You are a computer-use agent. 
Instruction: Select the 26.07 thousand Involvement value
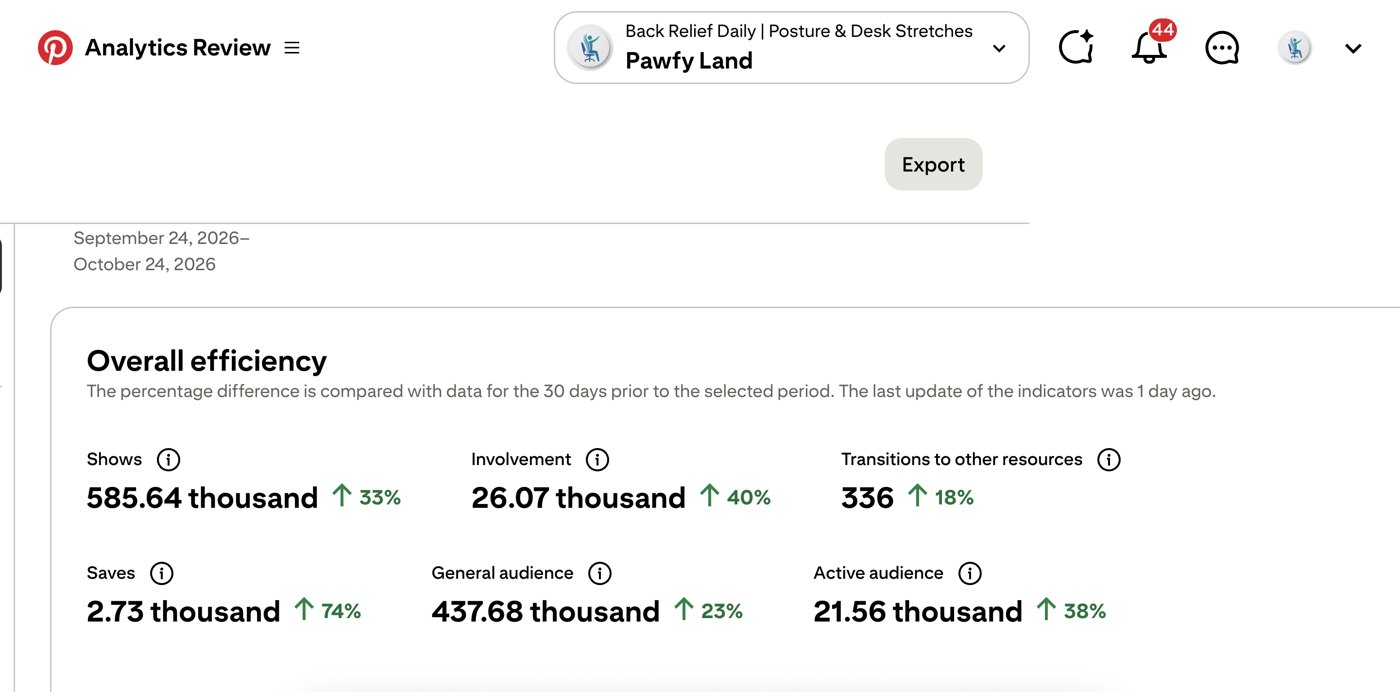click(x=579, y=498)
